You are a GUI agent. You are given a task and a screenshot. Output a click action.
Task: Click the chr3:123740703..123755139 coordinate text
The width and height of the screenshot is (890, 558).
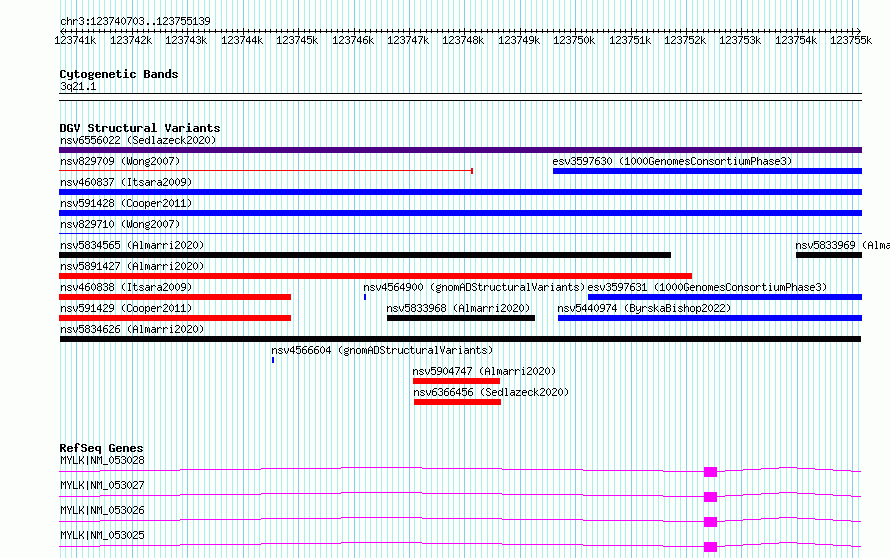tap(135, 21)
